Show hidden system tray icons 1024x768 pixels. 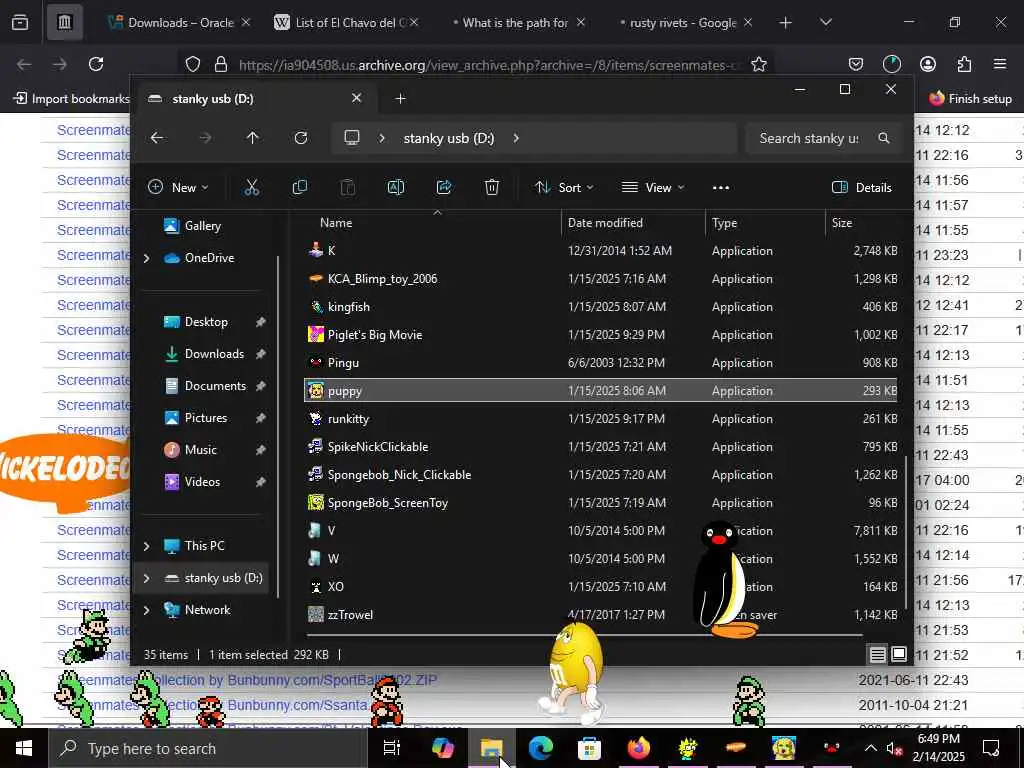871,748
